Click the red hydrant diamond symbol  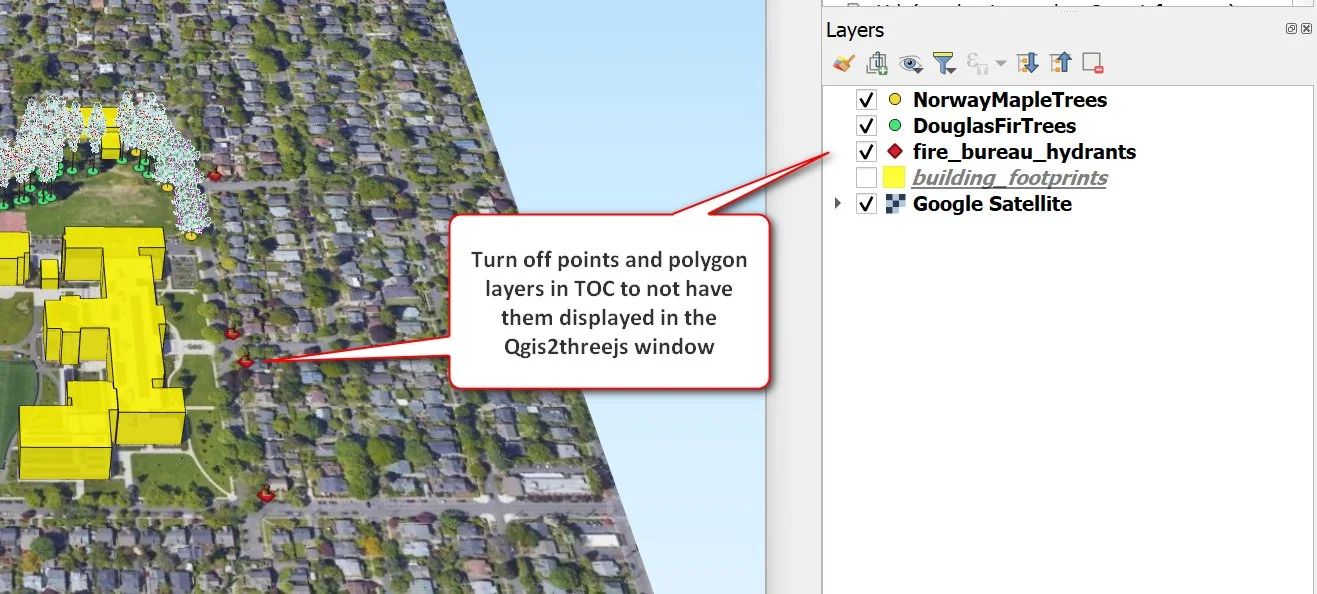coord(895,152)
